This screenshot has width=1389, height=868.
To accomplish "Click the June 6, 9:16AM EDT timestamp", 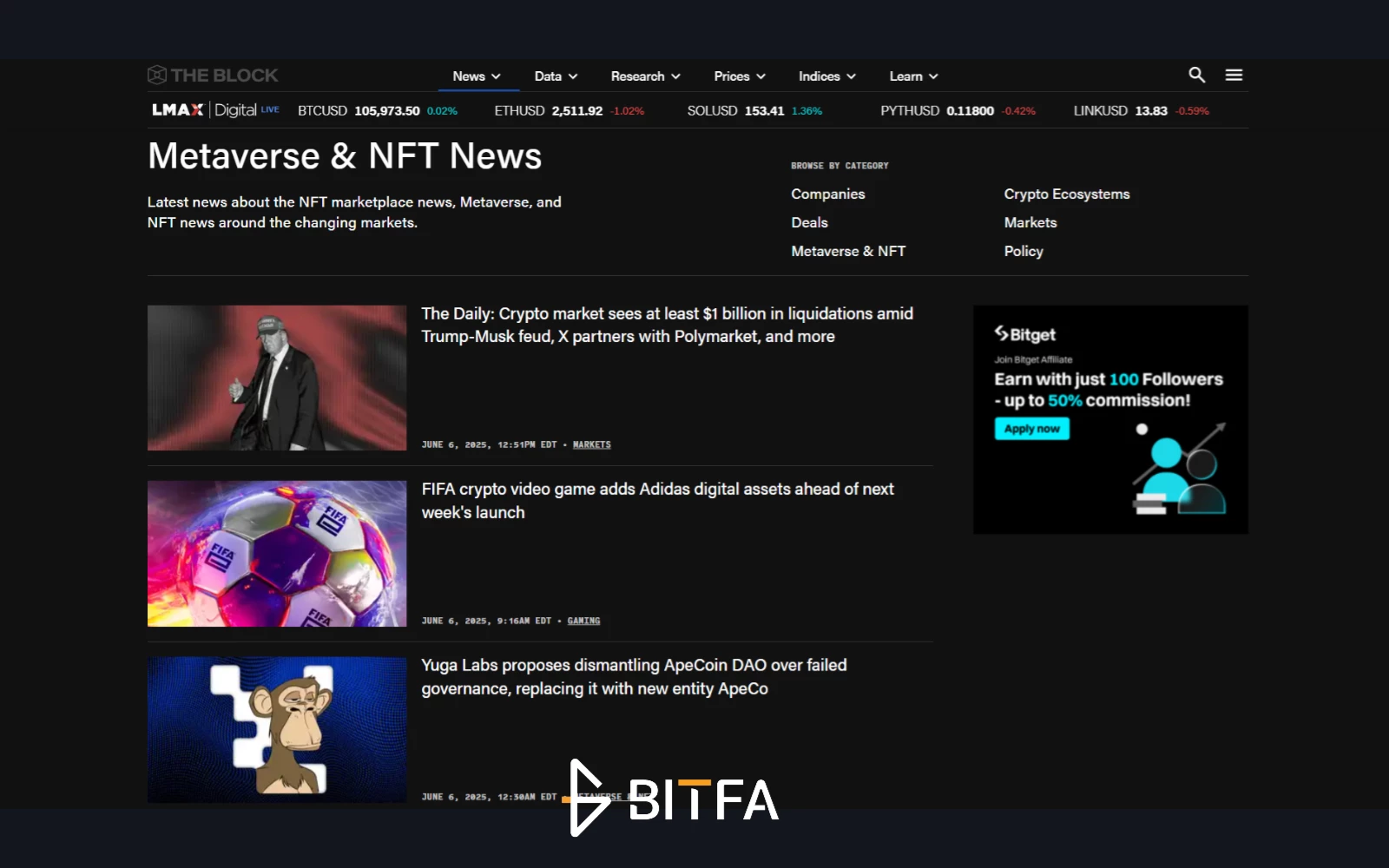I will pyautogui.click(x=486, y=621).
